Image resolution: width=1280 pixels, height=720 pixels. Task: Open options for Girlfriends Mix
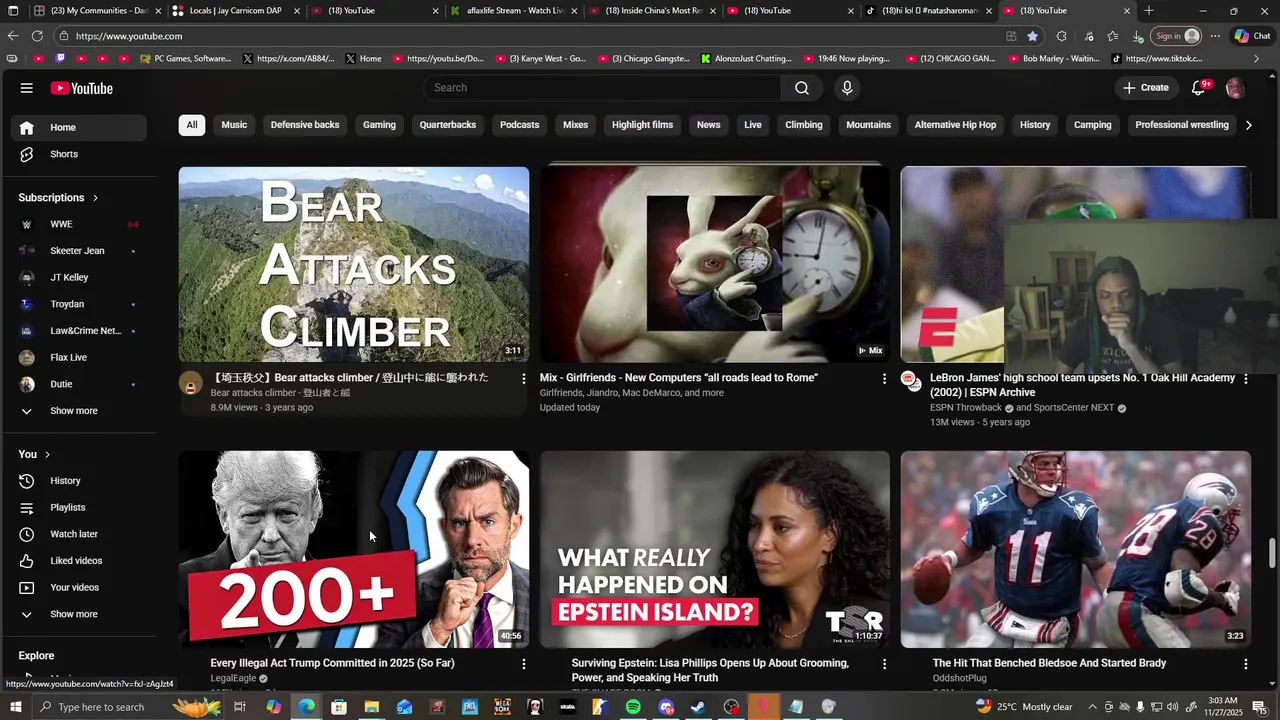click(884, 379)
